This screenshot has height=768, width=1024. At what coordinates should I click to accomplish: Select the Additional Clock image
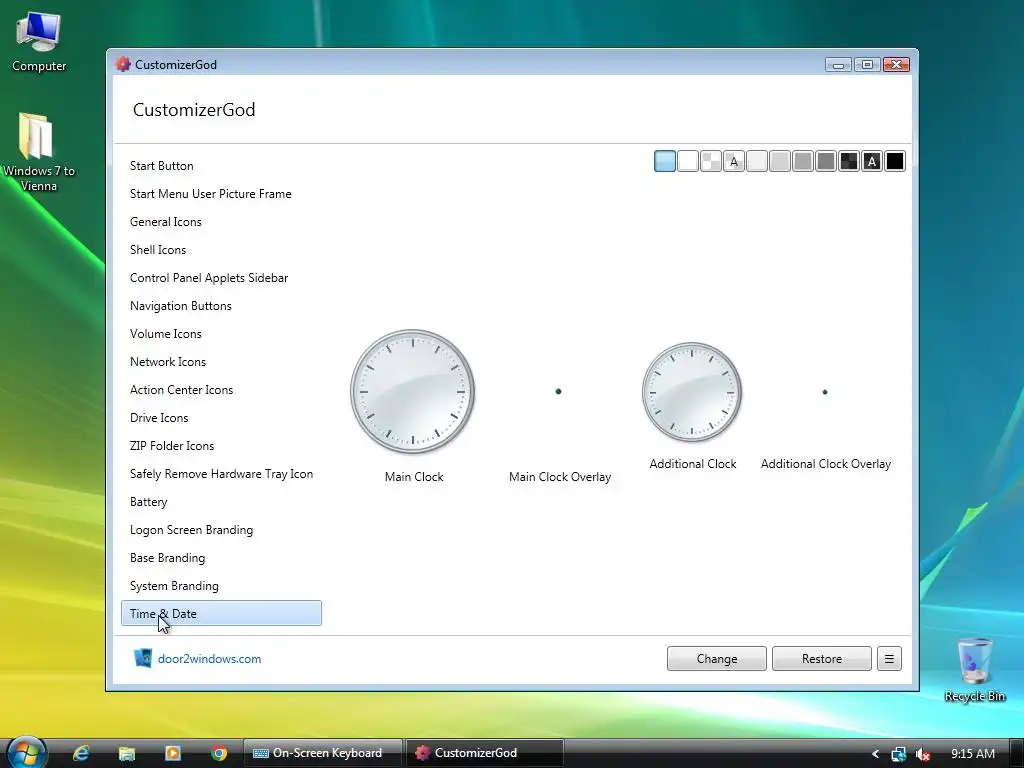click(x=692, y=392)
